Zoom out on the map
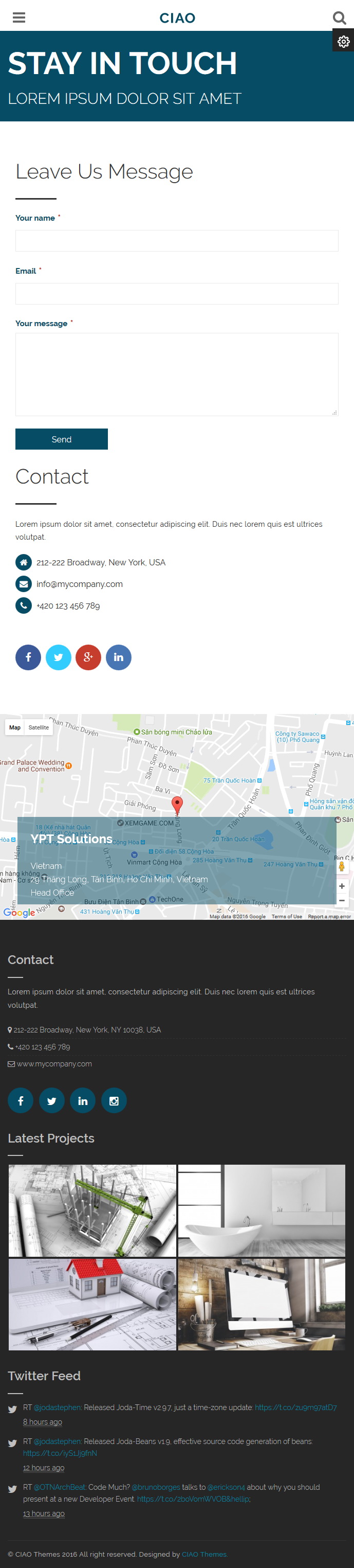354x1568 pixels. [x=342, y=900]
